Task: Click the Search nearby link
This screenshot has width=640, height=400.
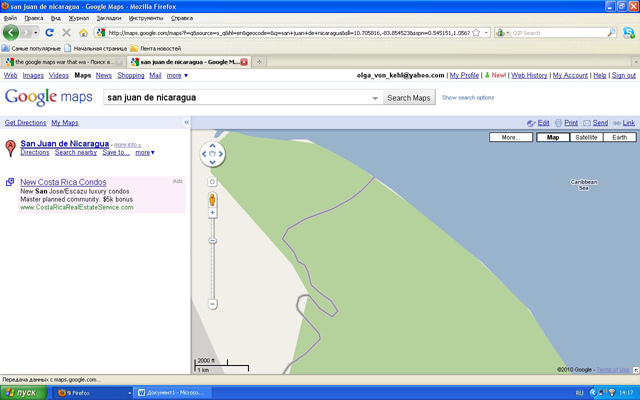Action: pyautogui.click(x=76, y=153)
